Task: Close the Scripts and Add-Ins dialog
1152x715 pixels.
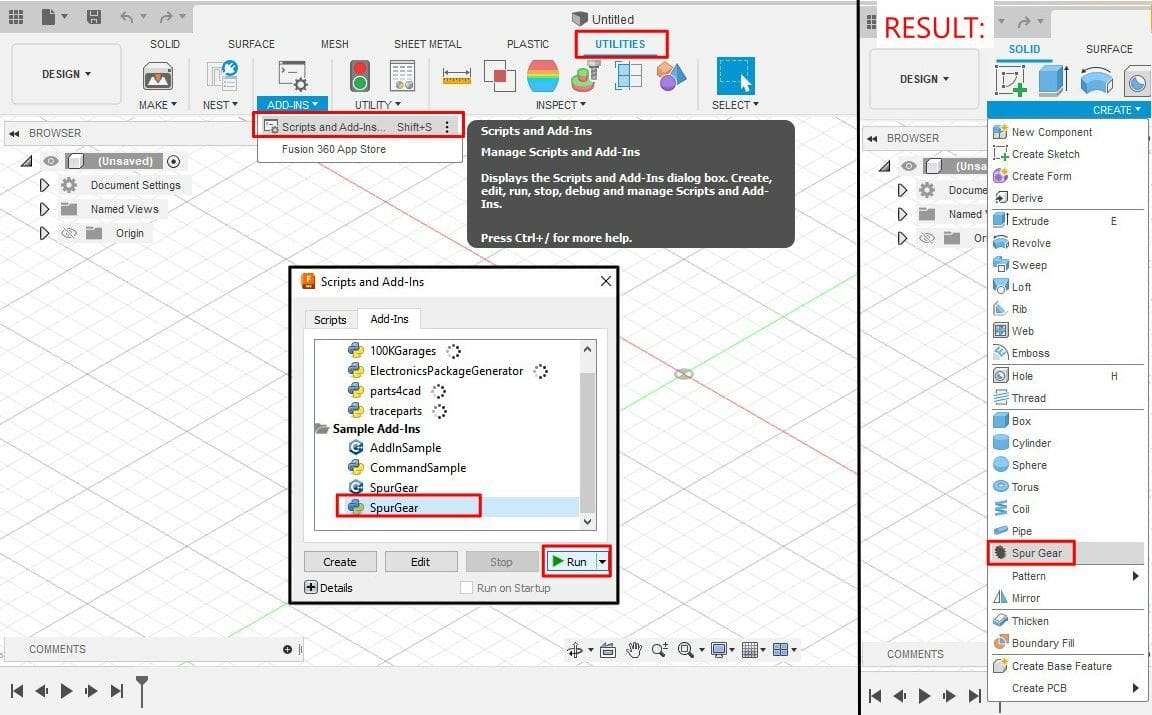Action: [x=605, y=281]
